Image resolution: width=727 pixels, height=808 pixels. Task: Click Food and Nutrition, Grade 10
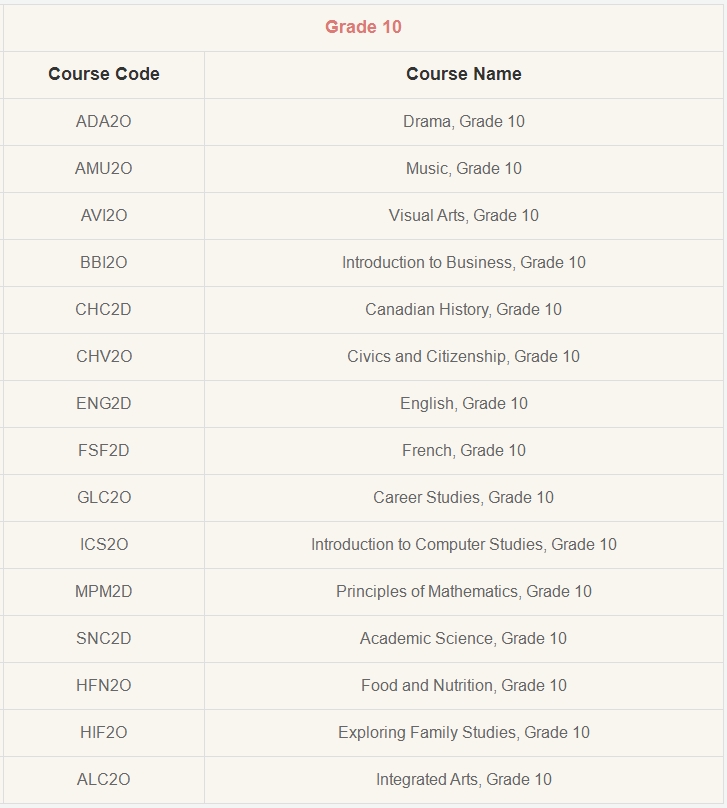(464, 685)
